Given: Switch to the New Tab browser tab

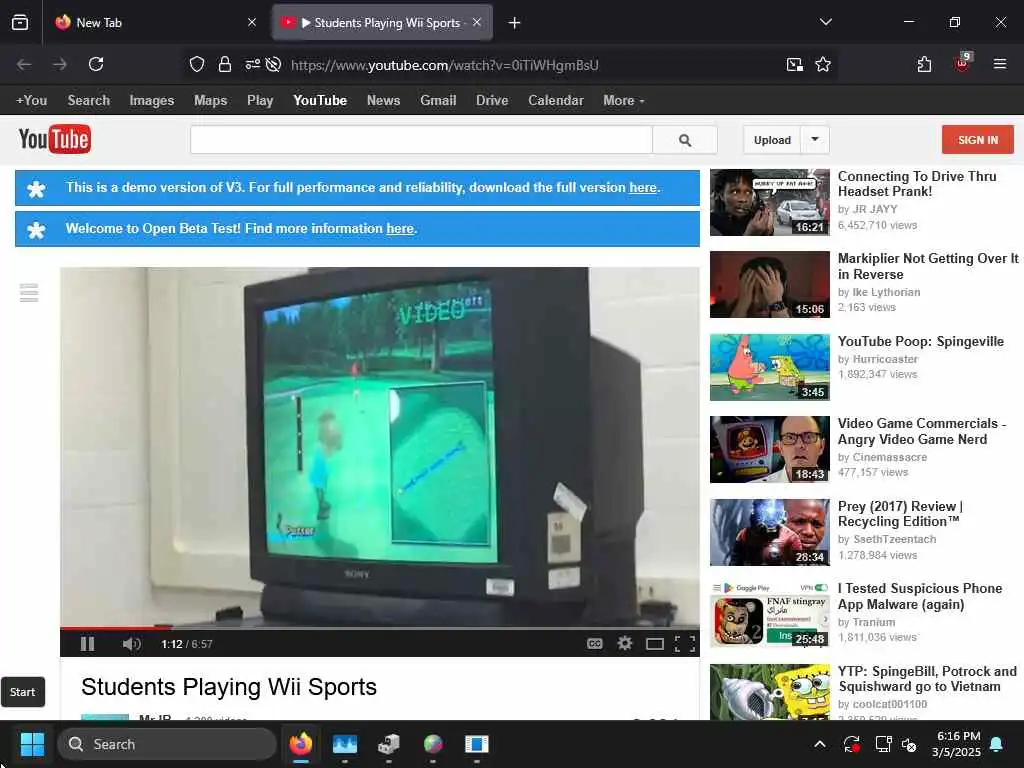Looking at the screenshot, I should (155, 23).
